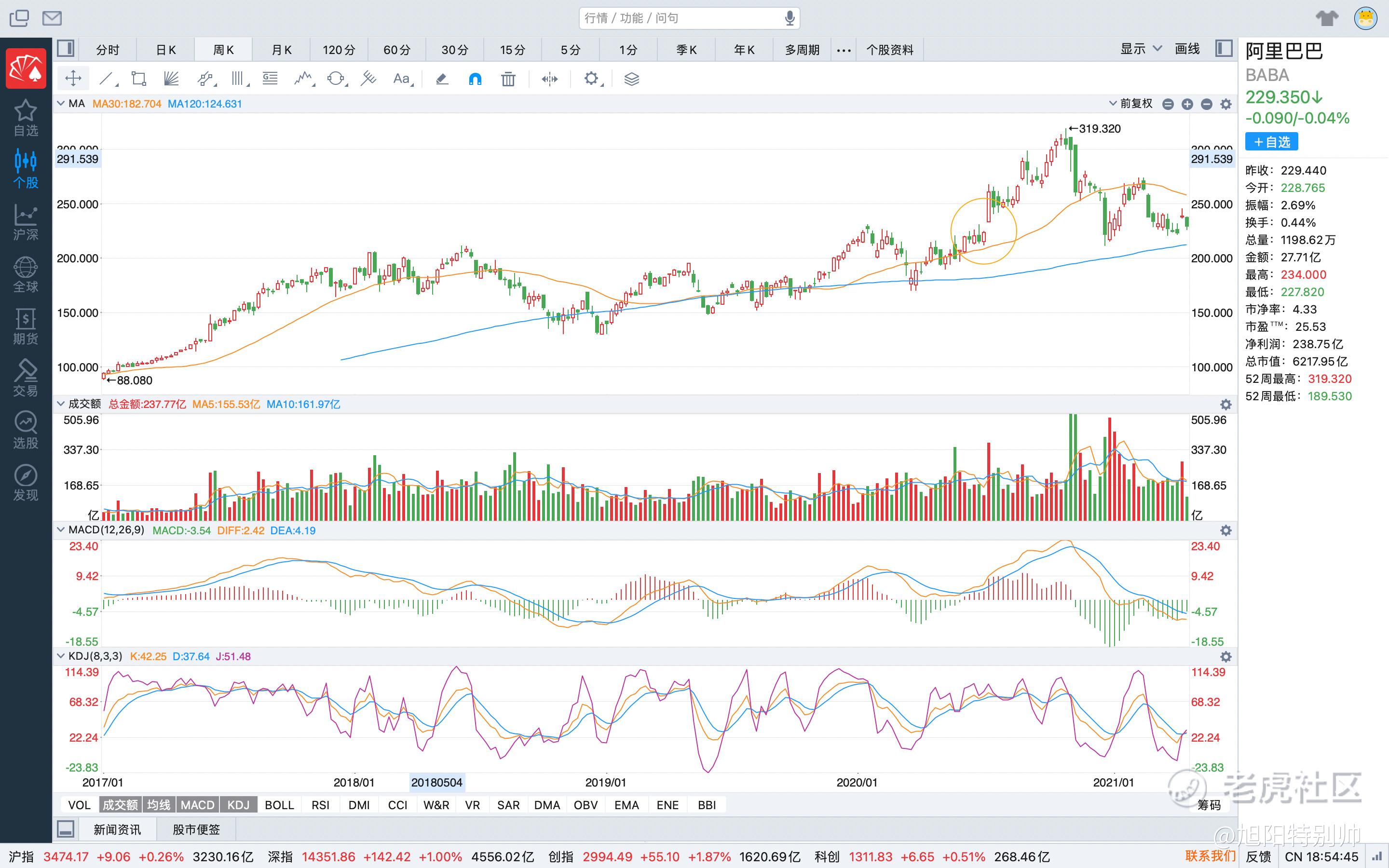Click the 画线 drawing button
1389x868 pixels.
pyautogui.click(x=1187, y=49)
